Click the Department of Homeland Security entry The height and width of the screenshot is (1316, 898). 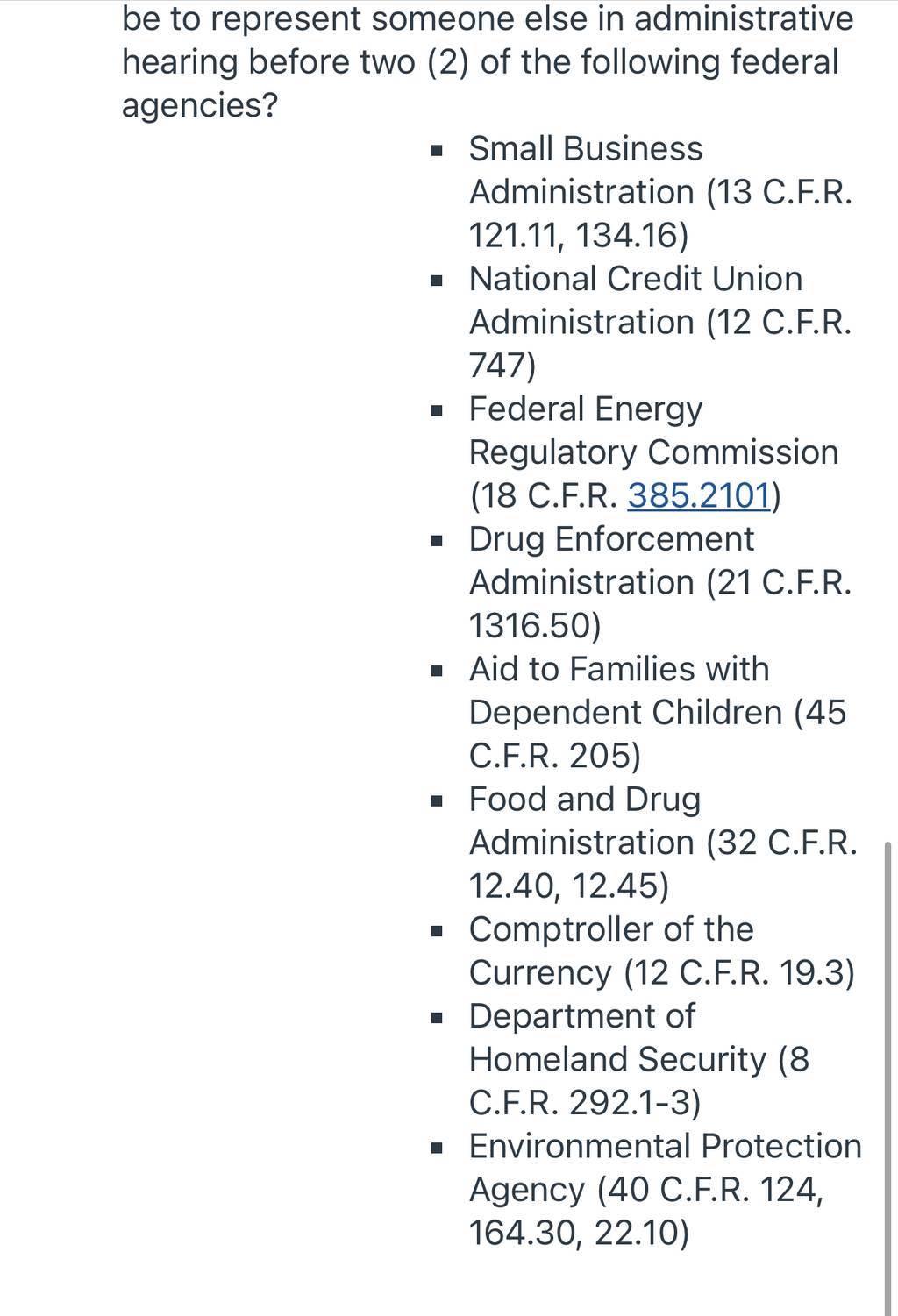(x=639, y=1059)
